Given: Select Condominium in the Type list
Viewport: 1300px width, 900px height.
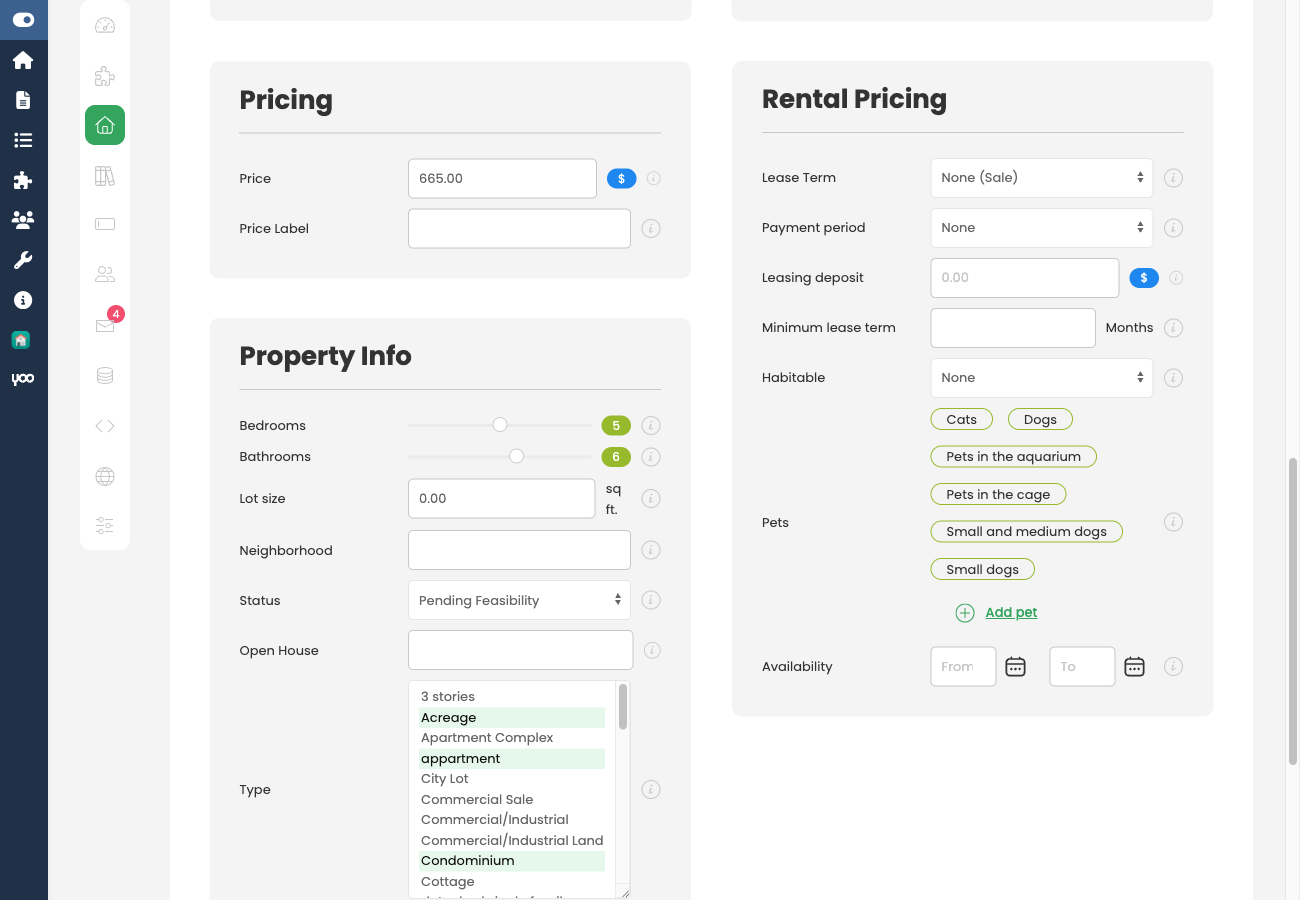Looking at the screenshot, I should coord(468,860).
